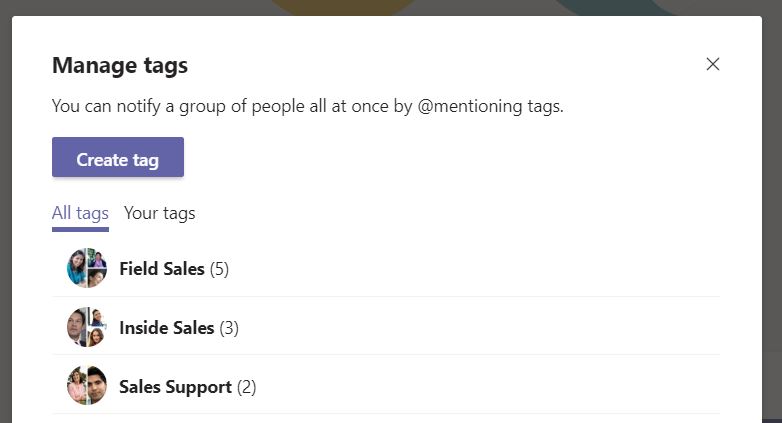Click the Manage tags heading
This screenshot has width=782, height=423.
coord(120,66)
